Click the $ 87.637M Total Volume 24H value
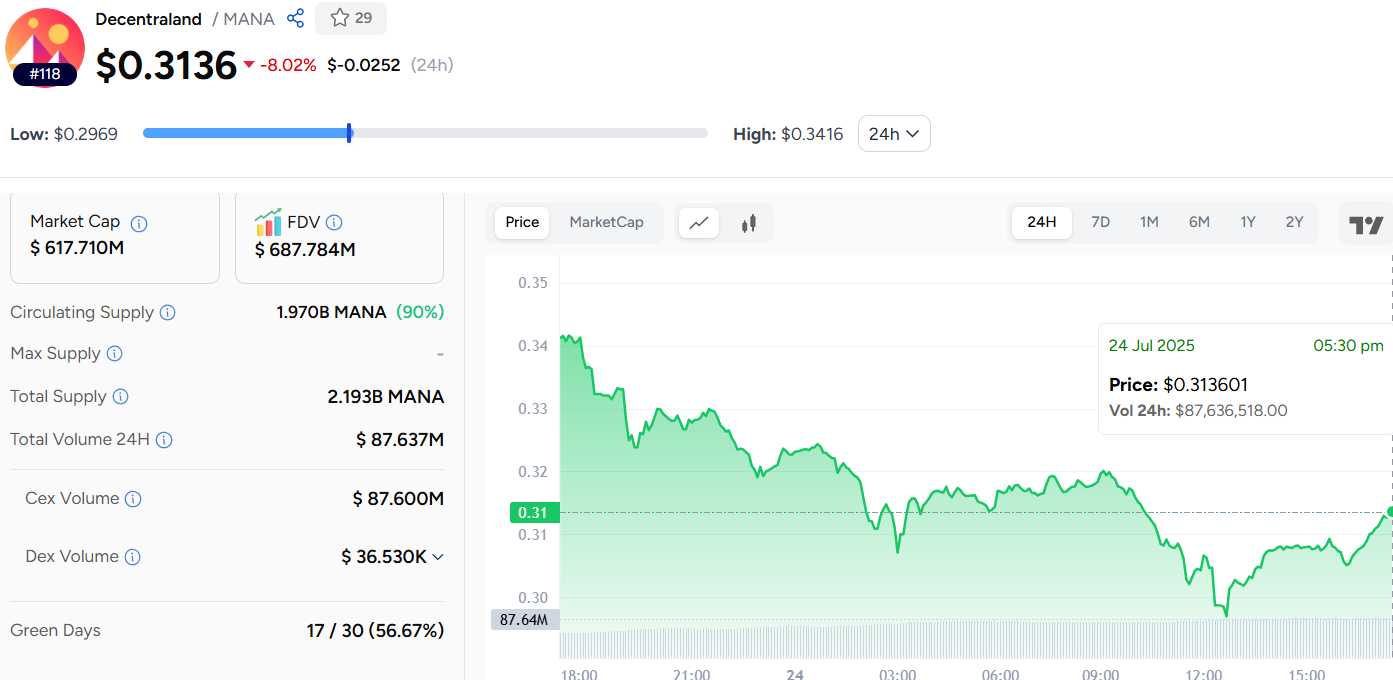 (400, 440)
